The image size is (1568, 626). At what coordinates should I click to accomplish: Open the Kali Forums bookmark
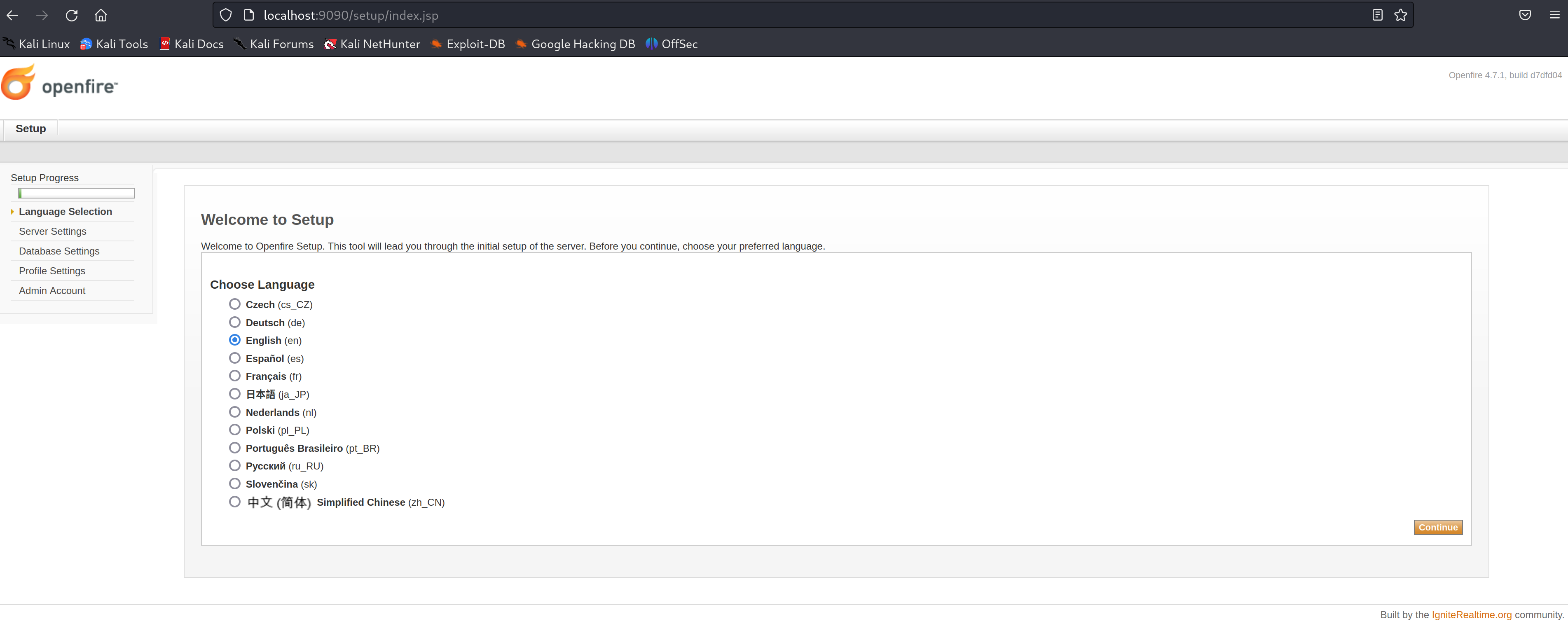pos(274,44)
